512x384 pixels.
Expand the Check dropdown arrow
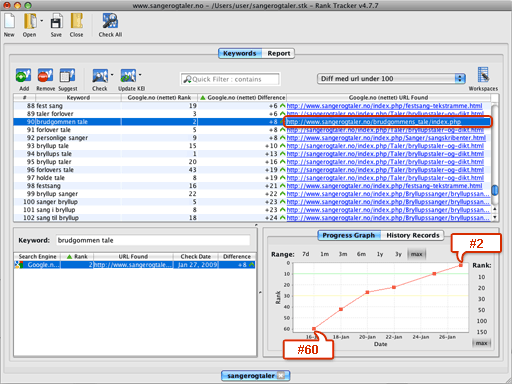(x=112, y=75)
